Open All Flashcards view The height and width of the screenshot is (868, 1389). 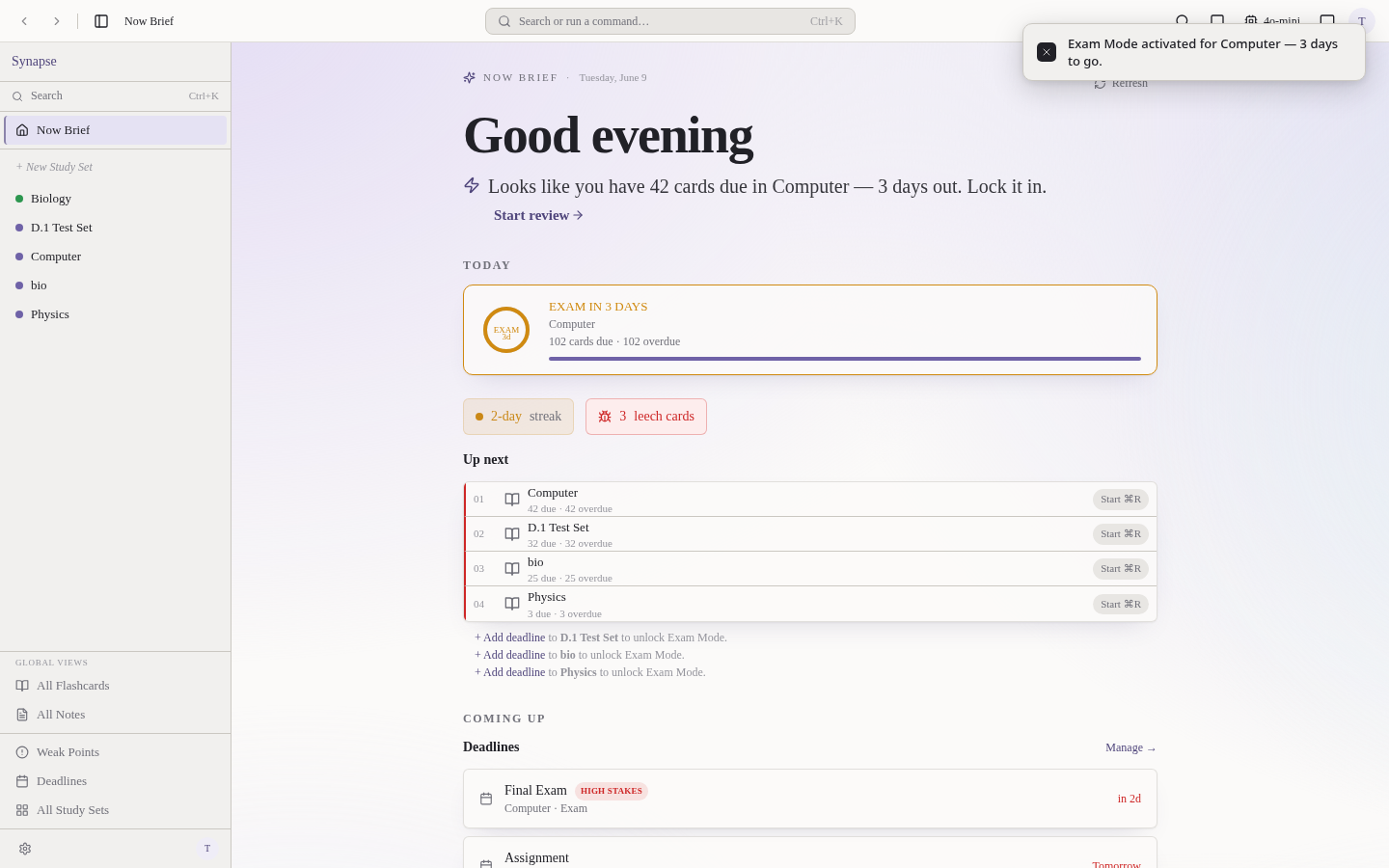(116, 686)
